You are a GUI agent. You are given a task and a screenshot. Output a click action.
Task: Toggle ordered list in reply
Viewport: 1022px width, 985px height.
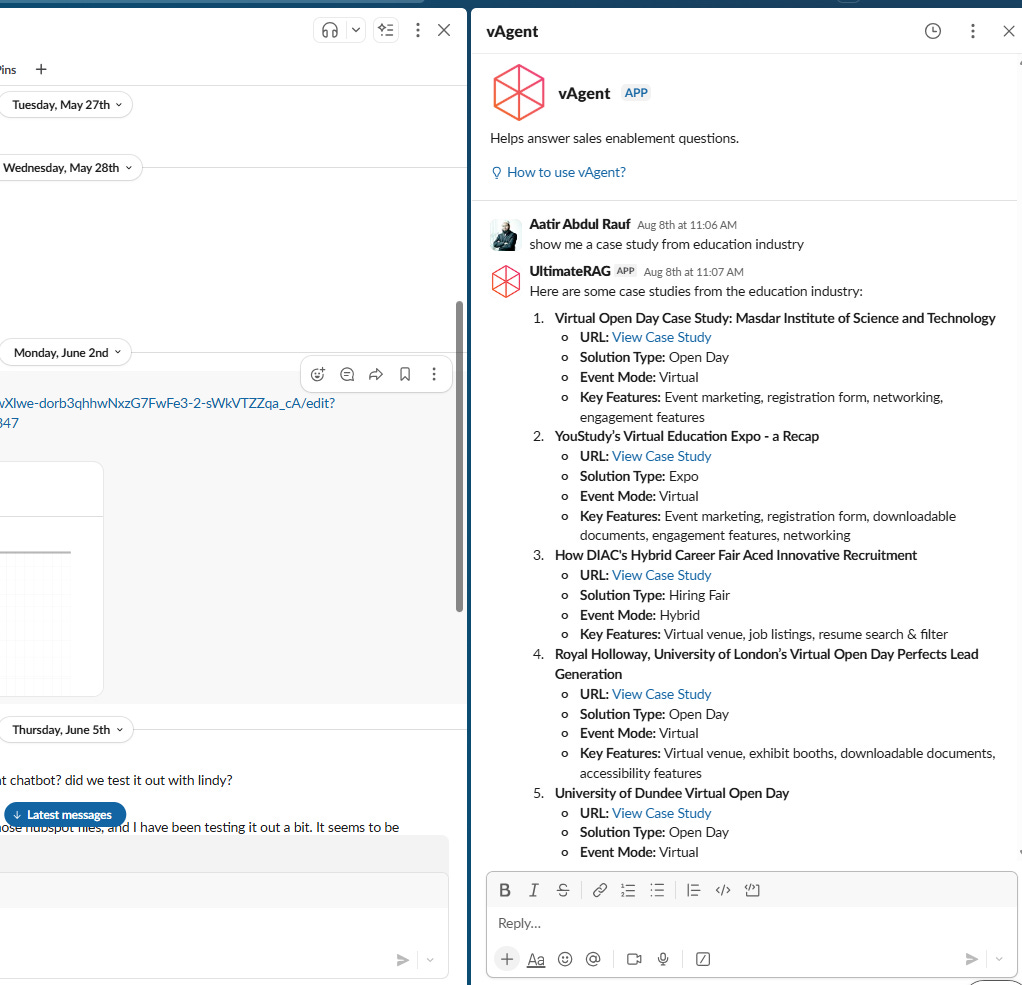[628, 890]
